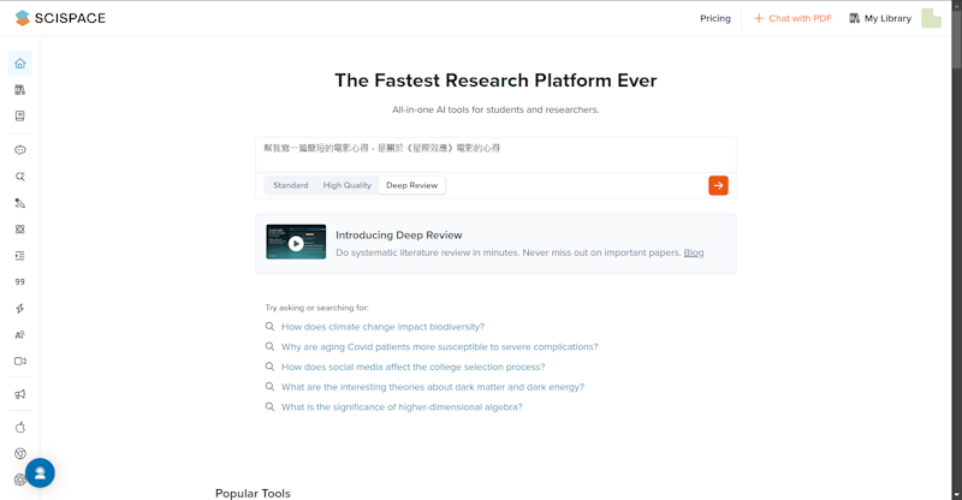Screen dimensions: 962x500
Task: Open the Pricing page
Action: 715,18
